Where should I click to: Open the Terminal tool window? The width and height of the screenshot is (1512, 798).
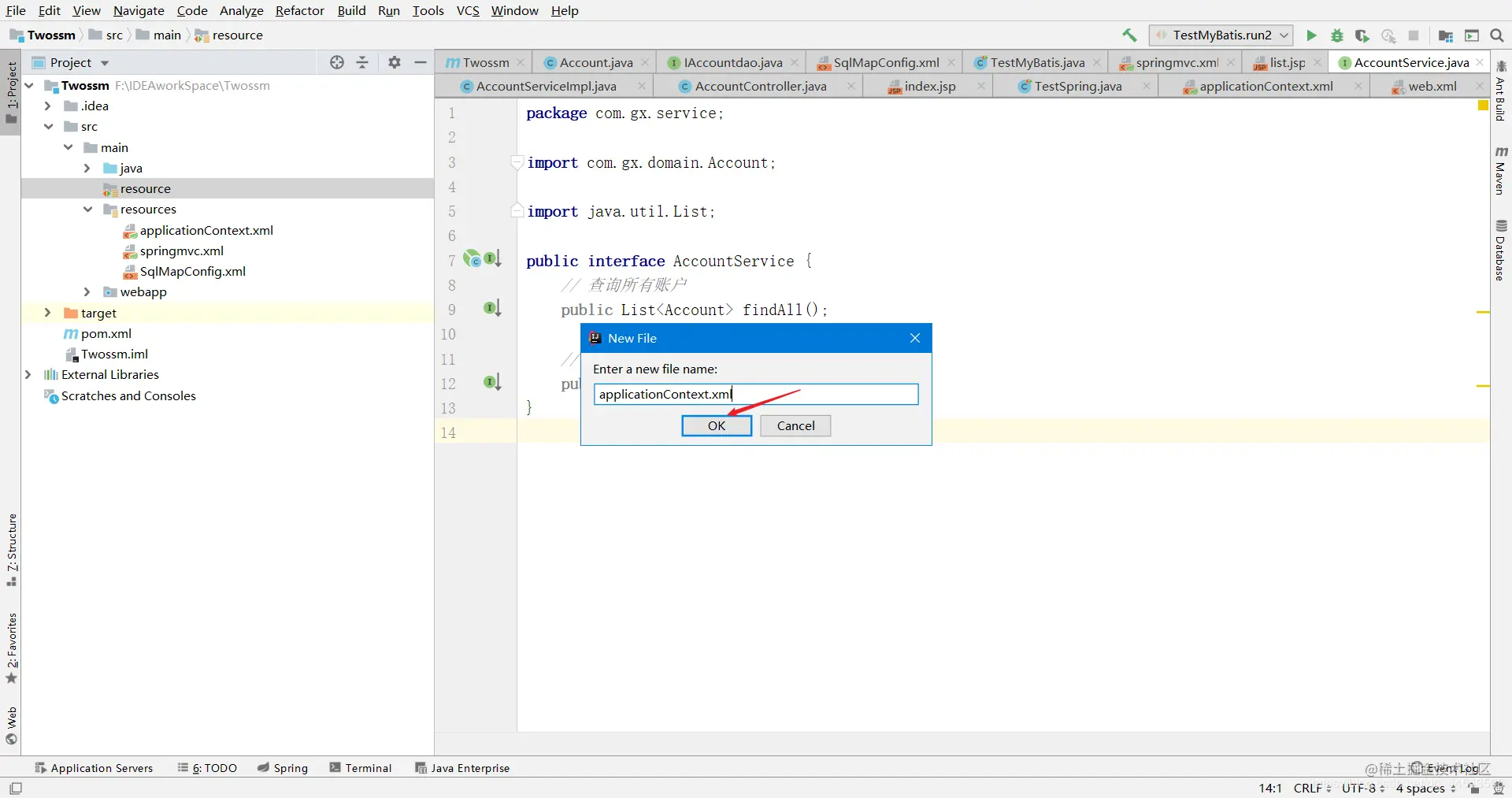(361, 768)
